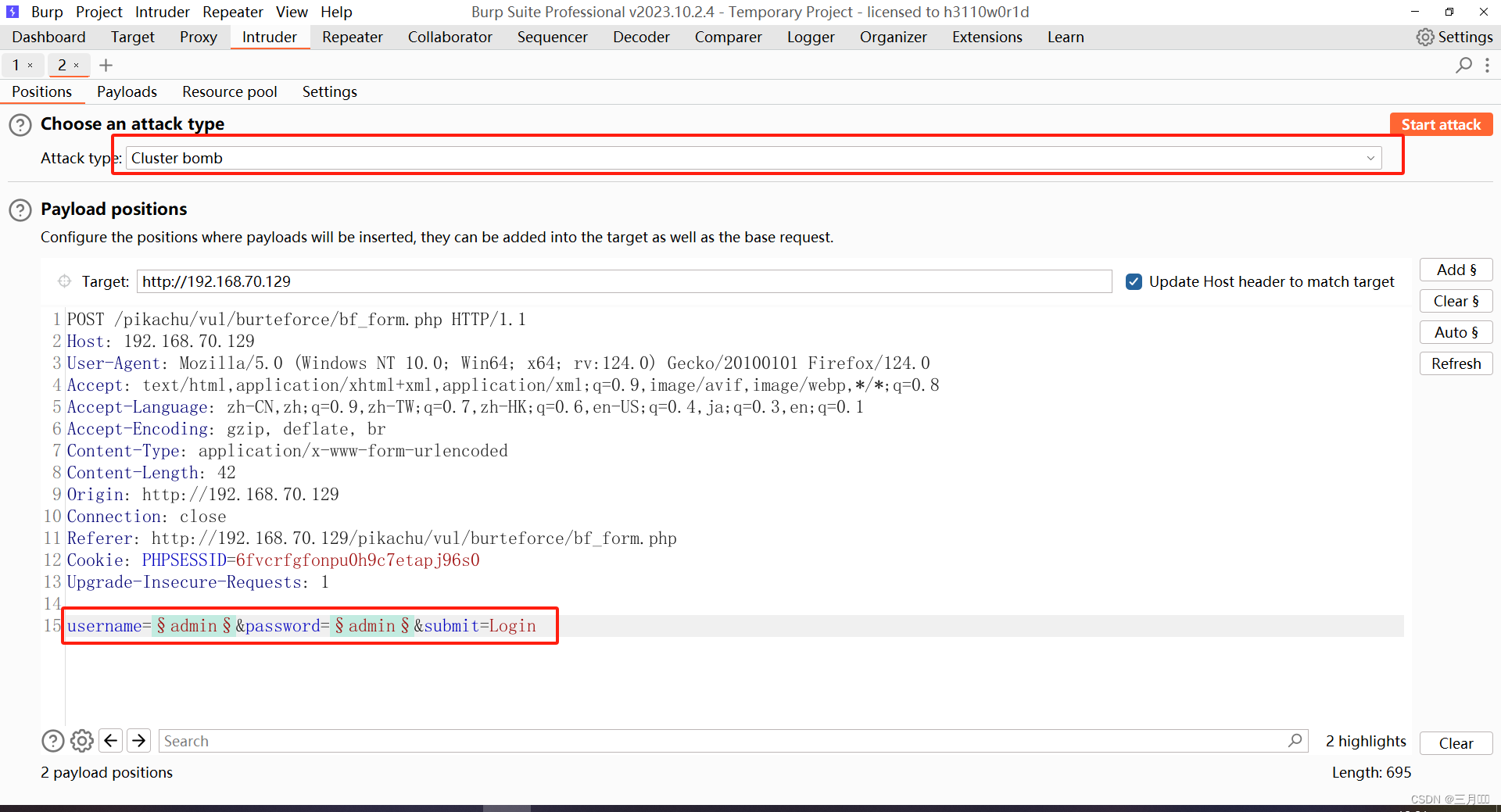Open the Resource pool sub-tab
This screenshot has height=812, width=1501.
pyautogui.click(x=230, y=91)
